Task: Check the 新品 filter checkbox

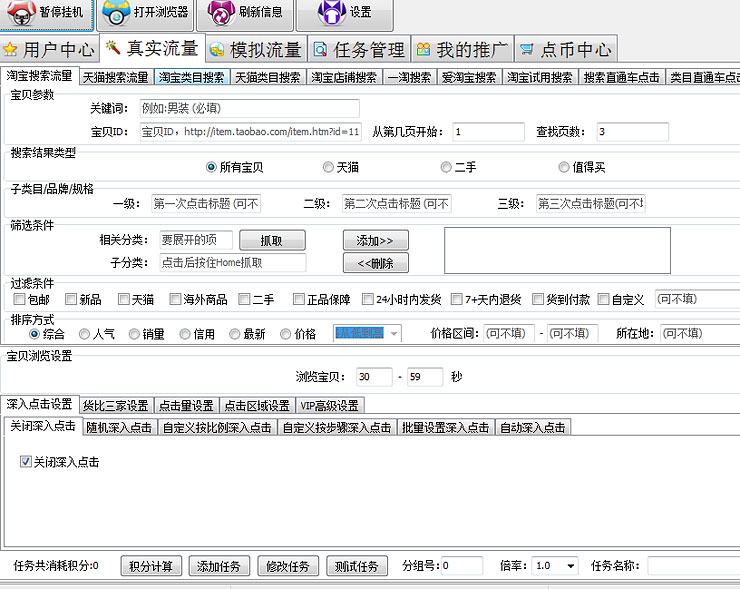Action: tap(71, 299)
